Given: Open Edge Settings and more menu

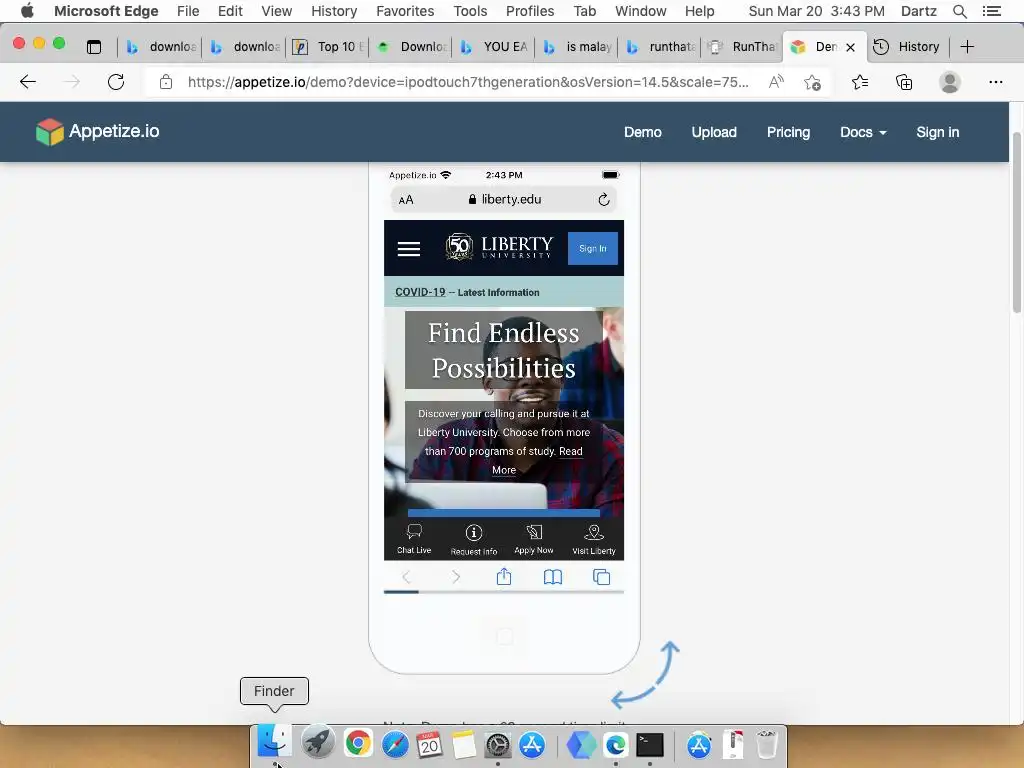Looking at the screenshot, I should (995, 82).
